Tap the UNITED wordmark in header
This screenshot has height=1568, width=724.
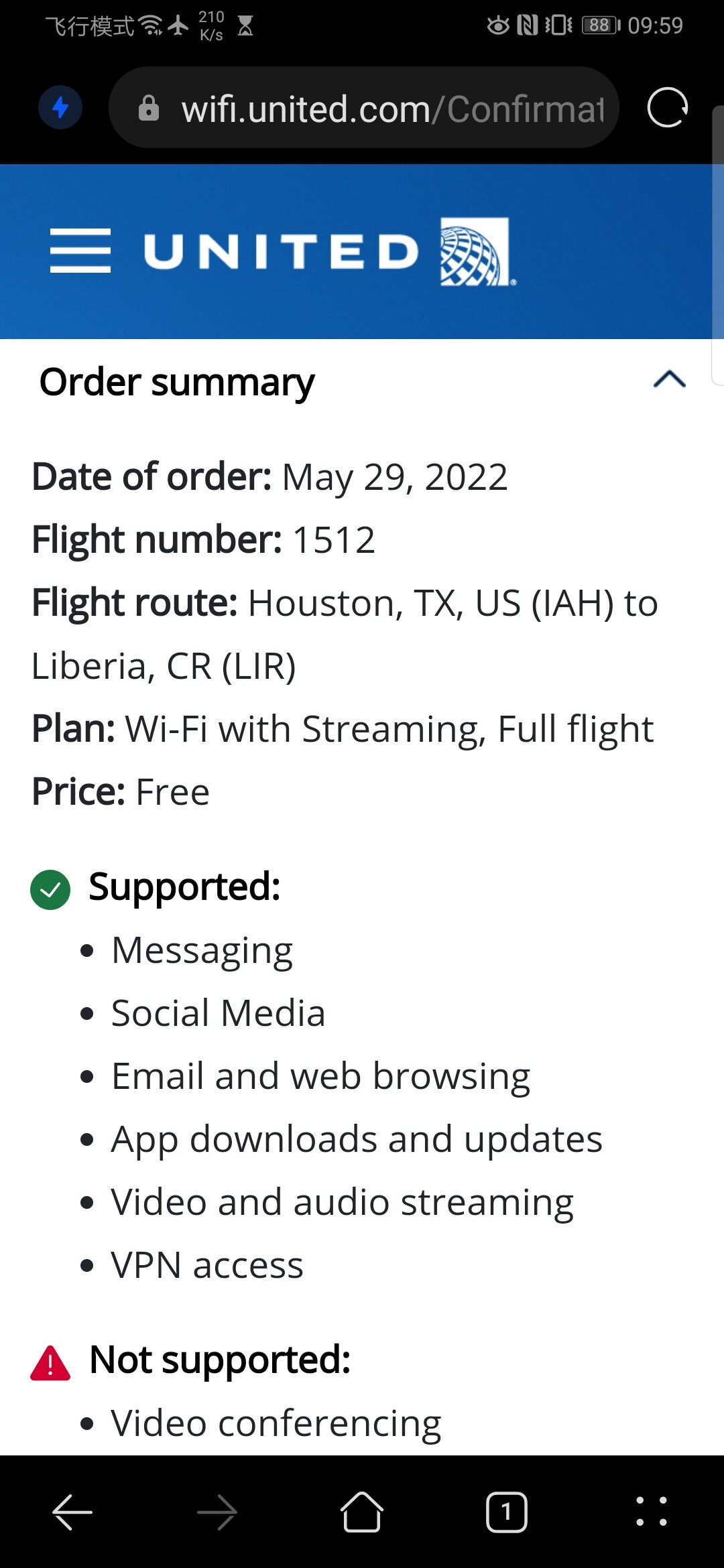(282, 252)
